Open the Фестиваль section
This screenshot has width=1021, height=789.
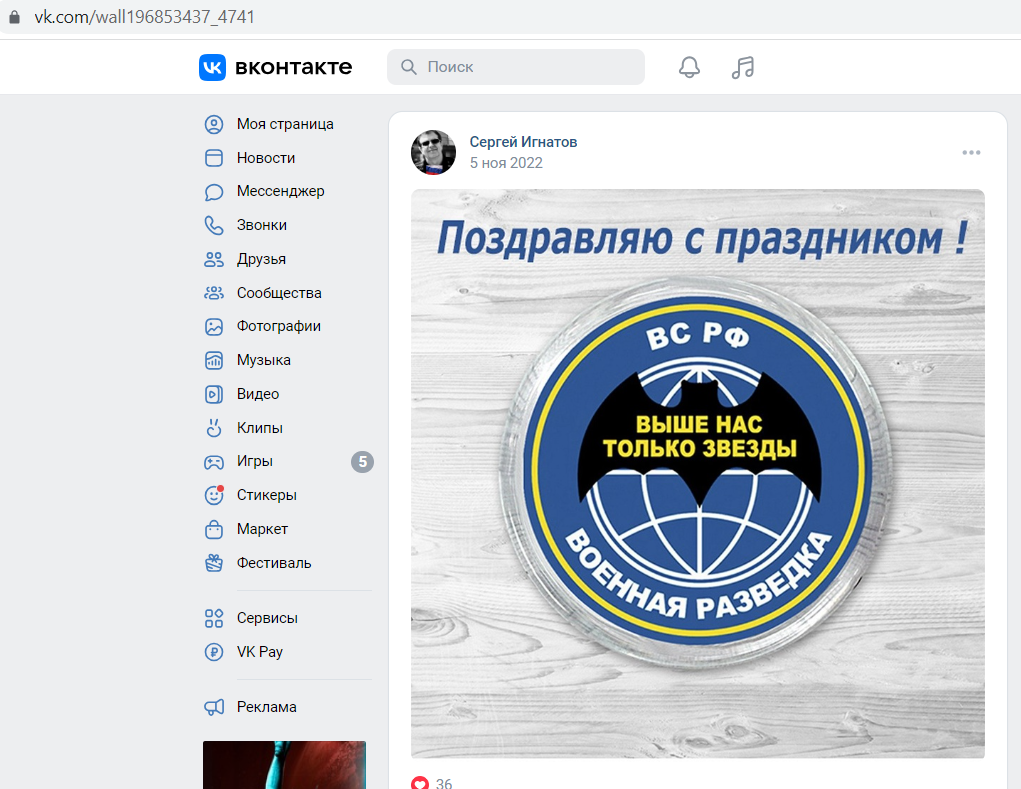274,563
